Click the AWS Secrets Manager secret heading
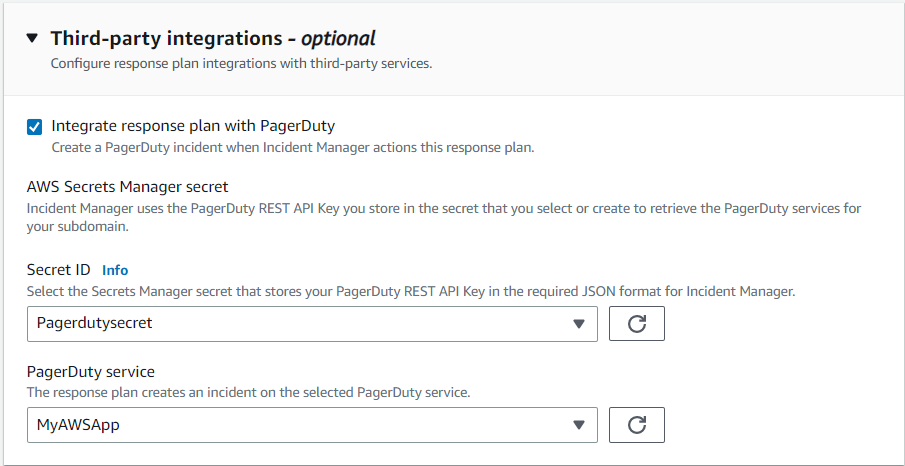 click(127, 186)
